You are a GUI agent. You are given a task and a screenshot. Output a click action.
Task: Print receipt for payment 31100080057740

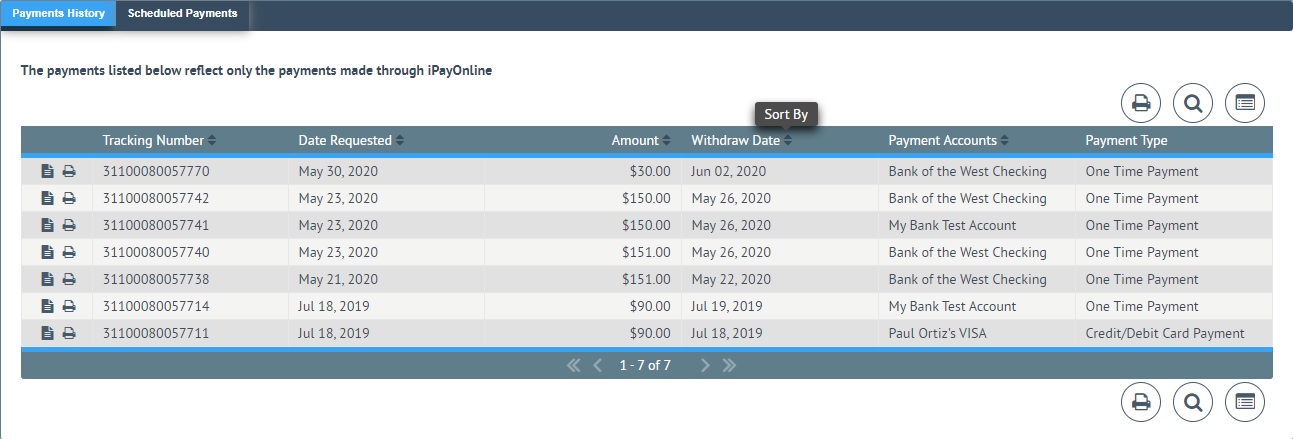[x=69, y=252]
